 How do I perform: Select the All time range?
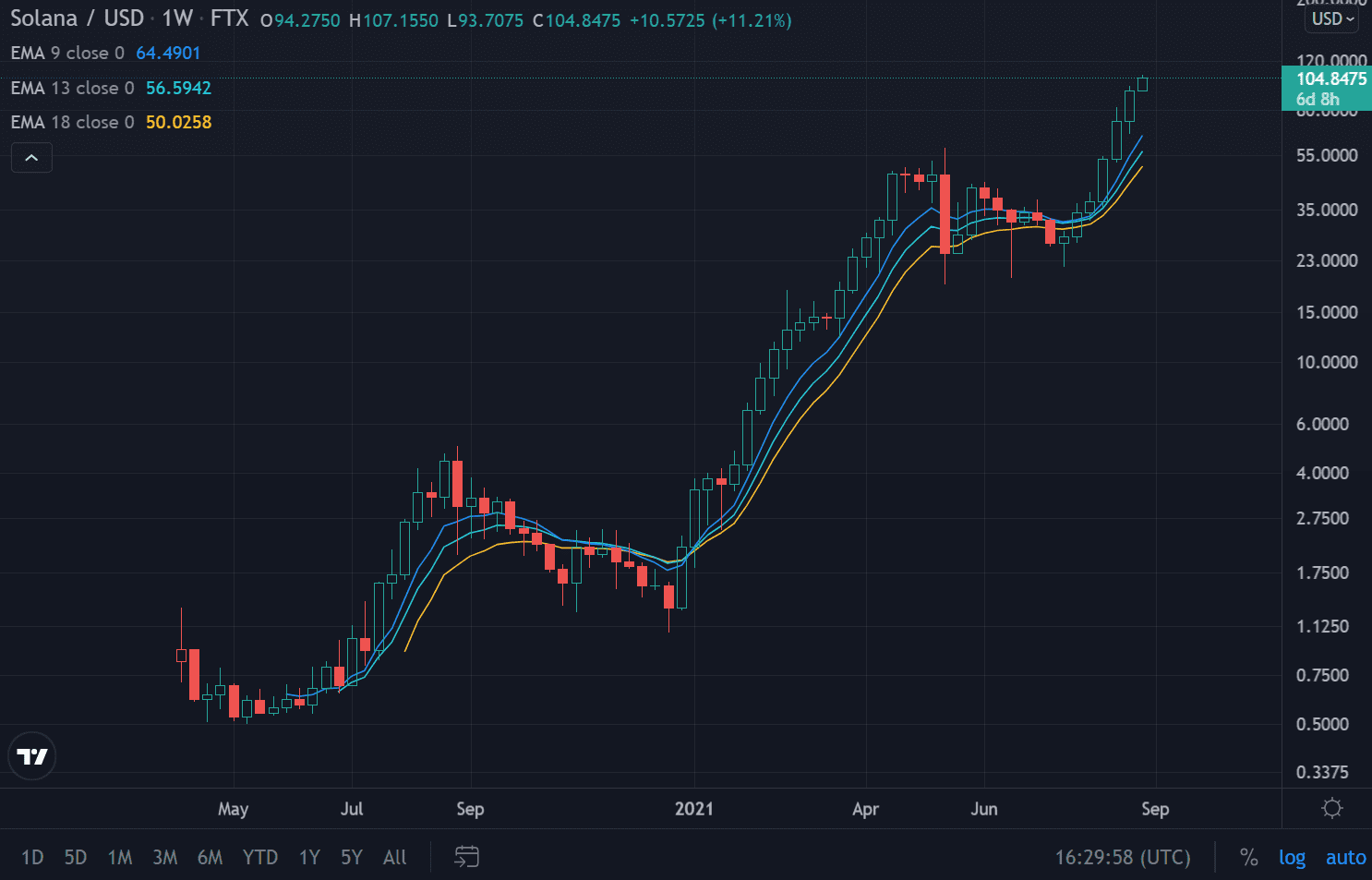(395, 857)
